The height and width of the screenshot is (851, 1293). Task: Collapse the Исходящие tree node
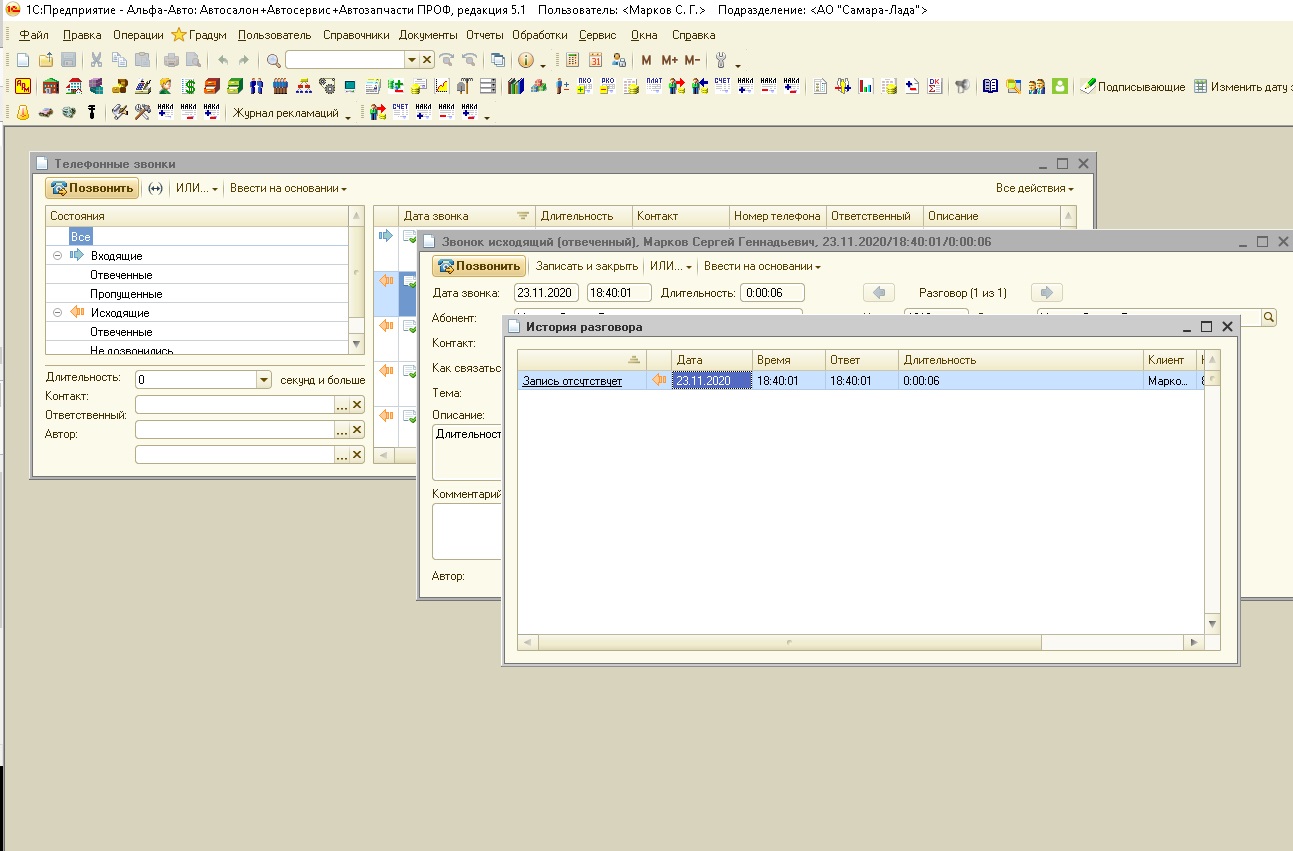(58, 313)
